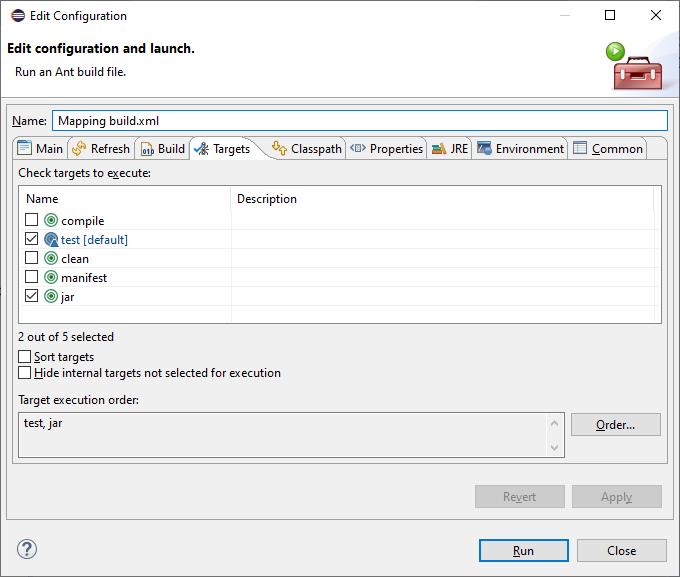The width and height of the screenshot is (680, 577).
Task: Close the dialog with X button
Action: point(656,15)
